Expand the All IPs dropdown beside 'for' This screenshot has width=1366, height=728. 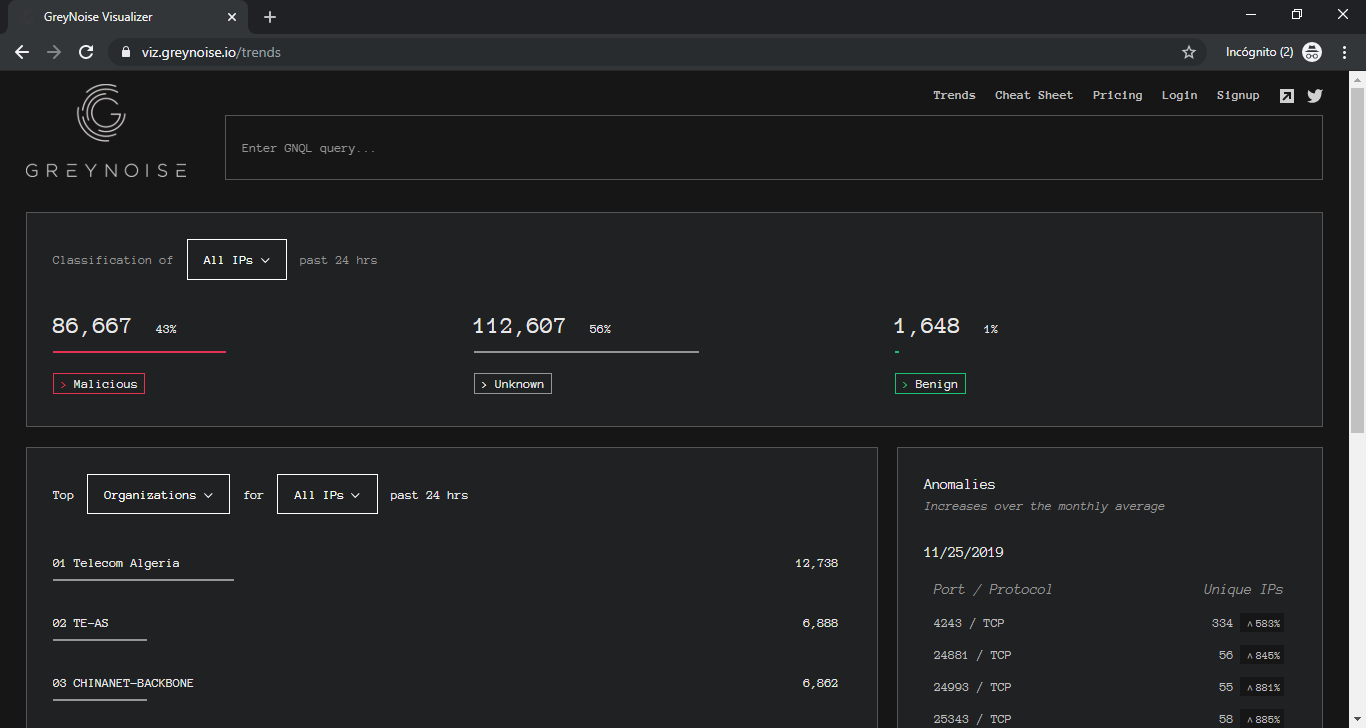[x=327, y=495]
